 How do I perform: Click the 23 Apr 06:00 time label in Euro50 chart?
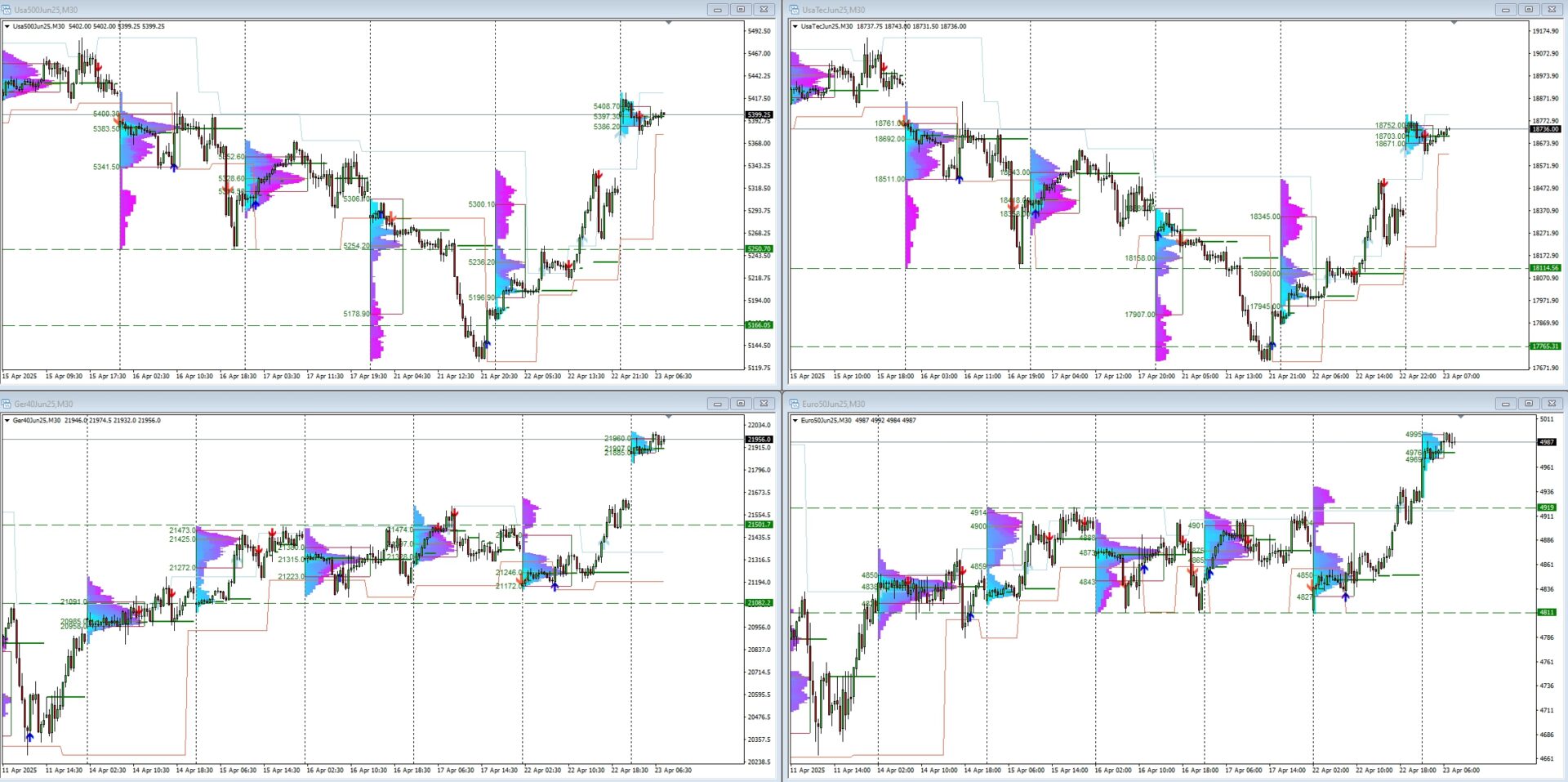click(x=1461, y=771)
